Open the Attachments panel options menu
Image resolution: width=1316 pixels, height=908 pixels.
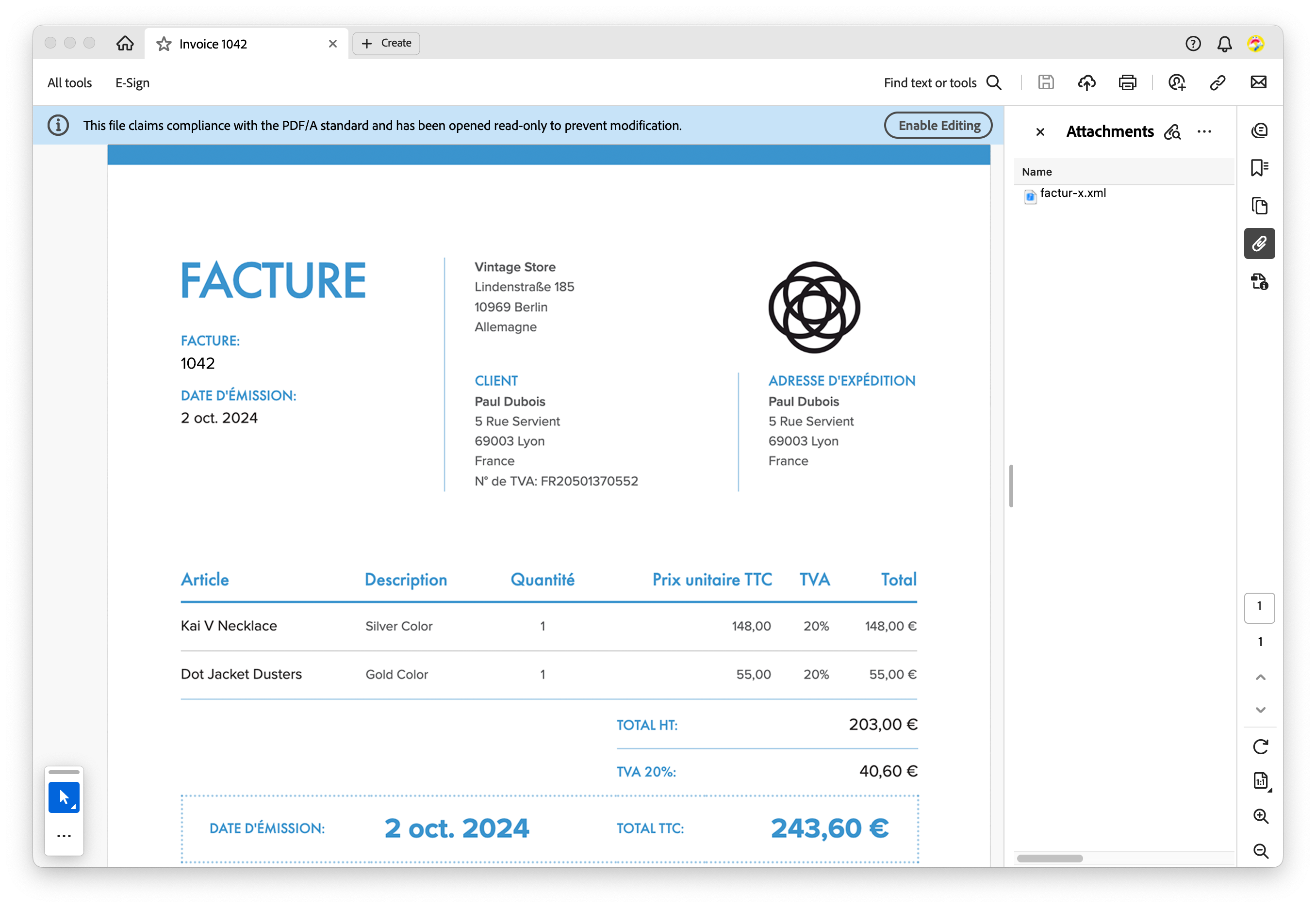(x=1204, y=131)
